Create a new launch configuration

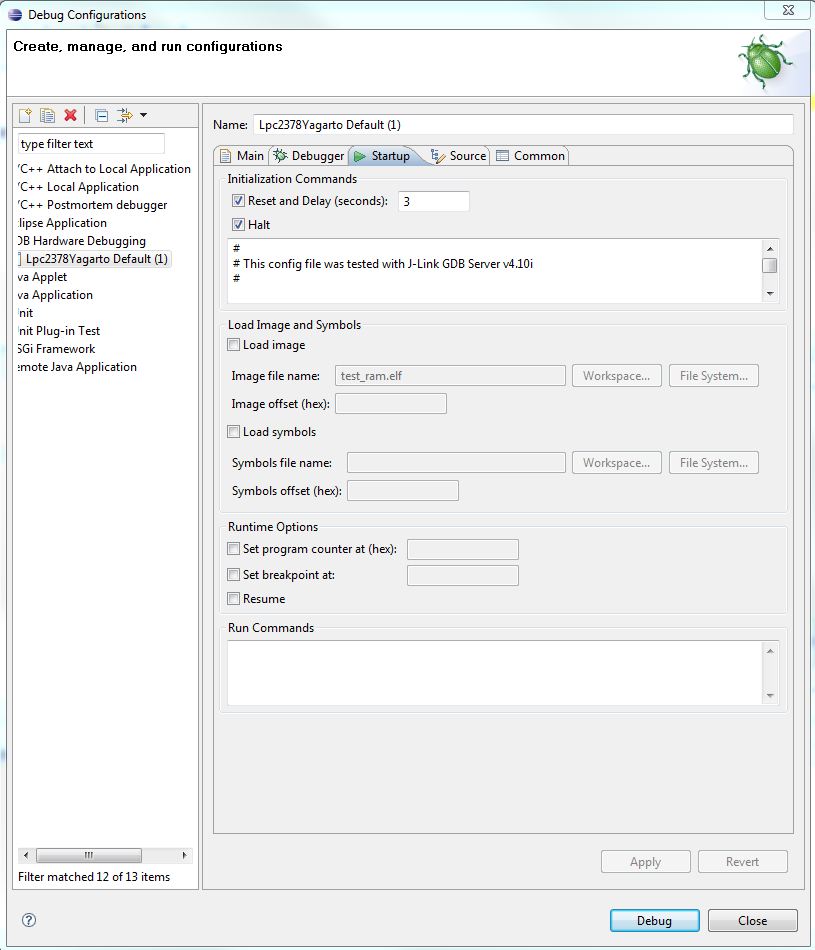click(25, 115)
